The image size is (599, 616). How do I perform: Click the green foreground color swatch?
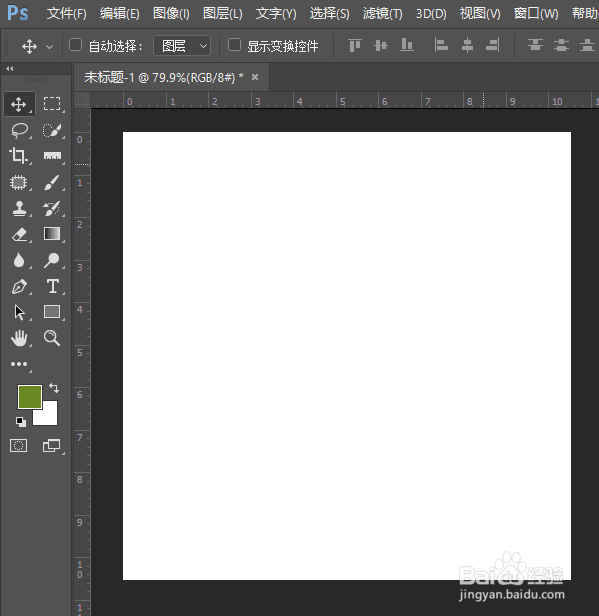(30, 397)
